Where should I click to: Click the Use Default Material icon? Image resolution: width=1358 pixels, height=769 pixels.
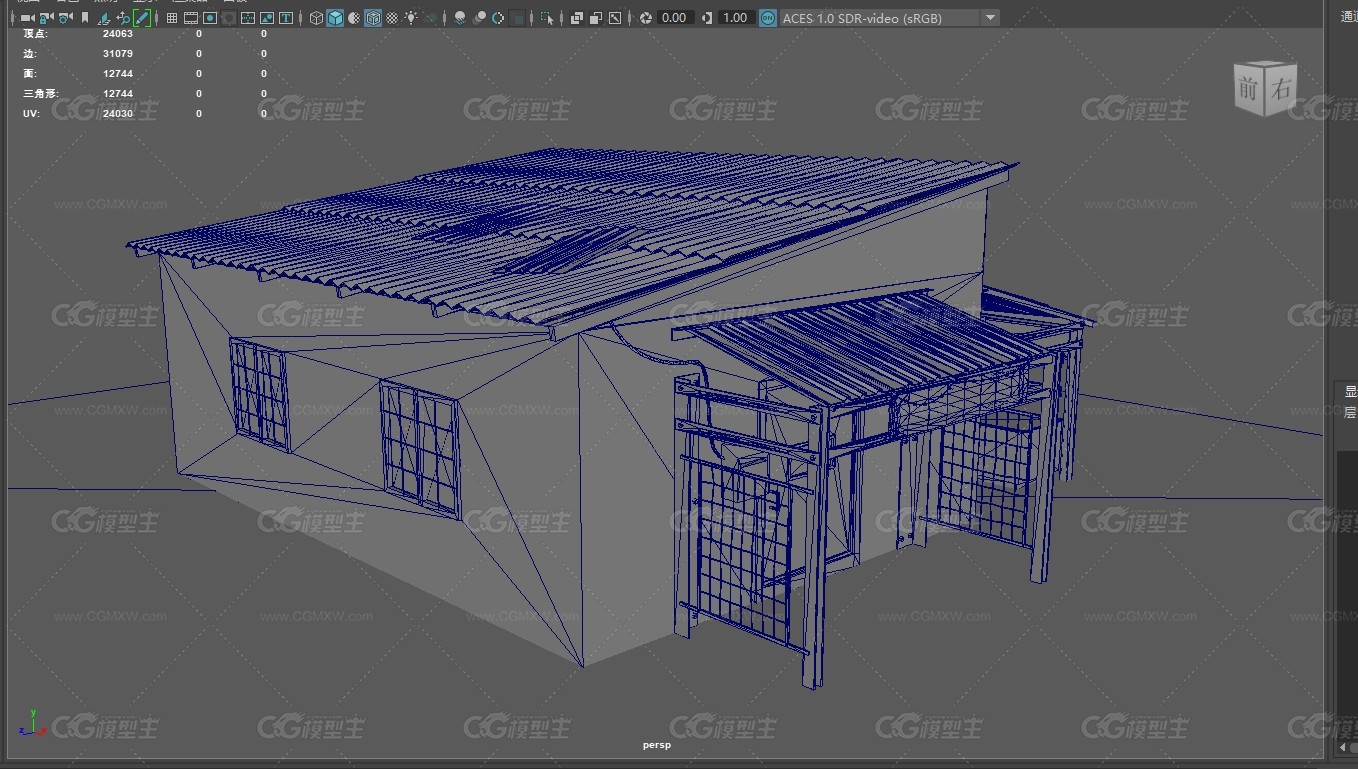(354, 18)
